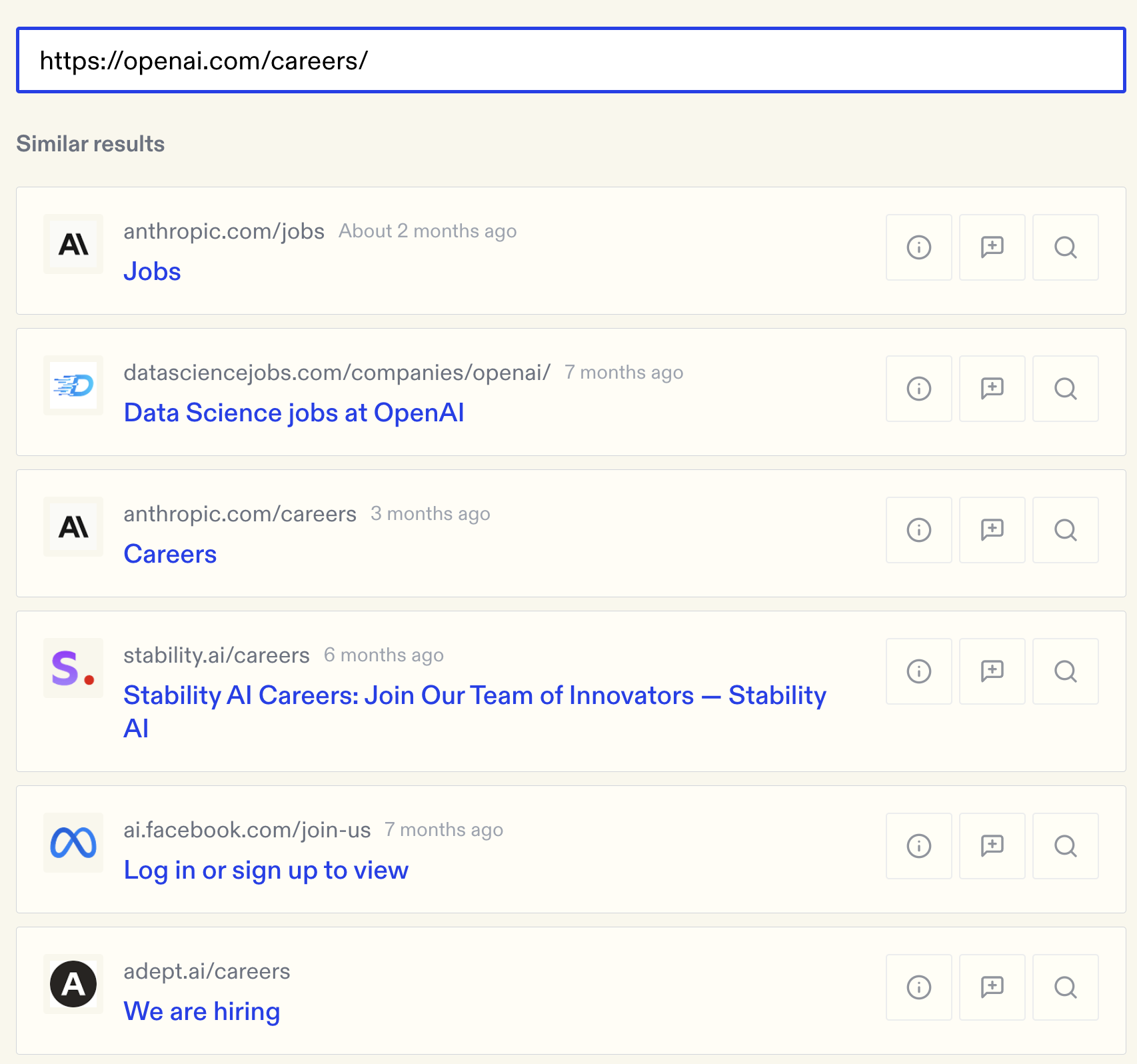The image size is (1137, 1064).
Task: Click the Stability AI logo thumbnail
Action: (x=73, y=668)
